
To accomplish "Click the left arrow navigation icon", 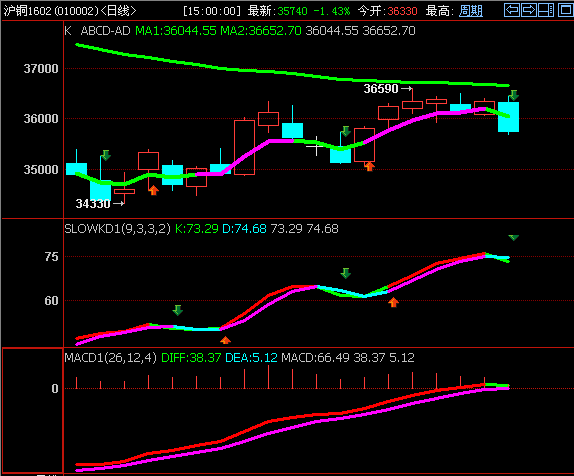I will (x=512, y=10).
